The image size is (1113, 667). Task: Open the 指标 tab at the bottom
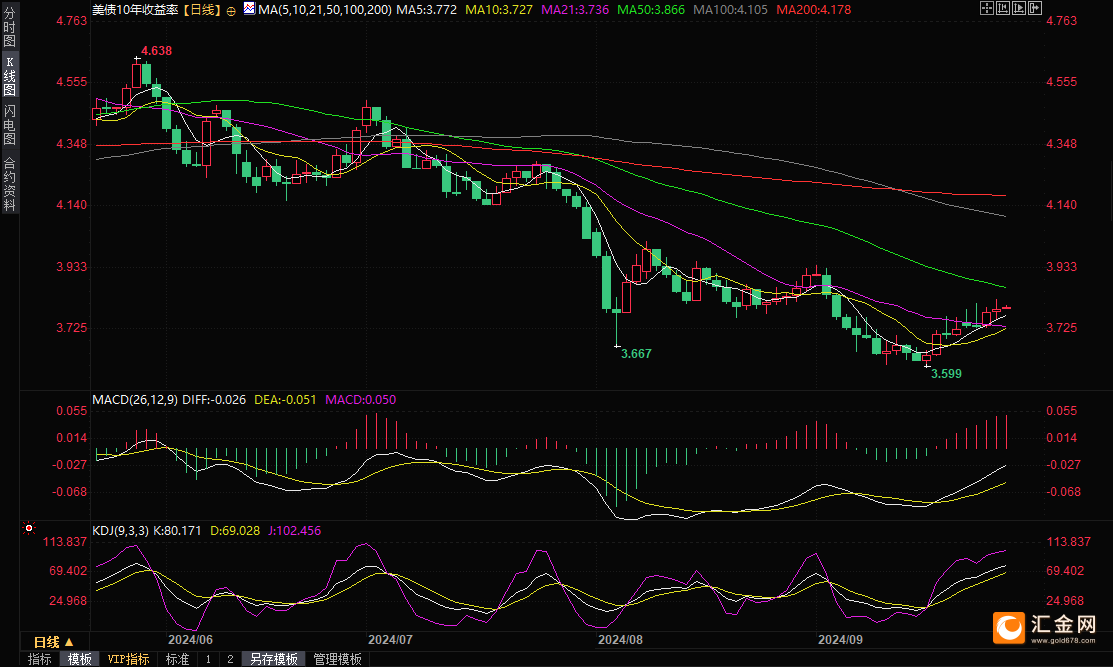click(x=40, y=659)
